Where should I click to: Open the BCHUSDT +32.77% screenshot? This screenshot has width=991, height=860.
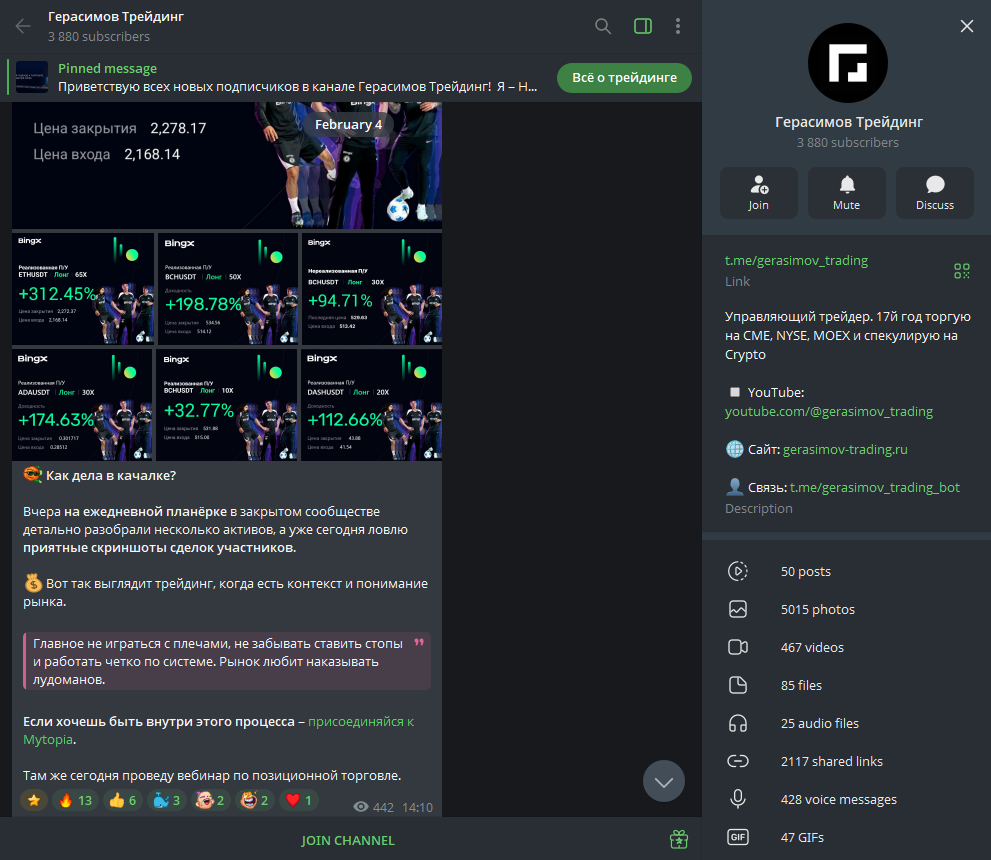[227, 404]
